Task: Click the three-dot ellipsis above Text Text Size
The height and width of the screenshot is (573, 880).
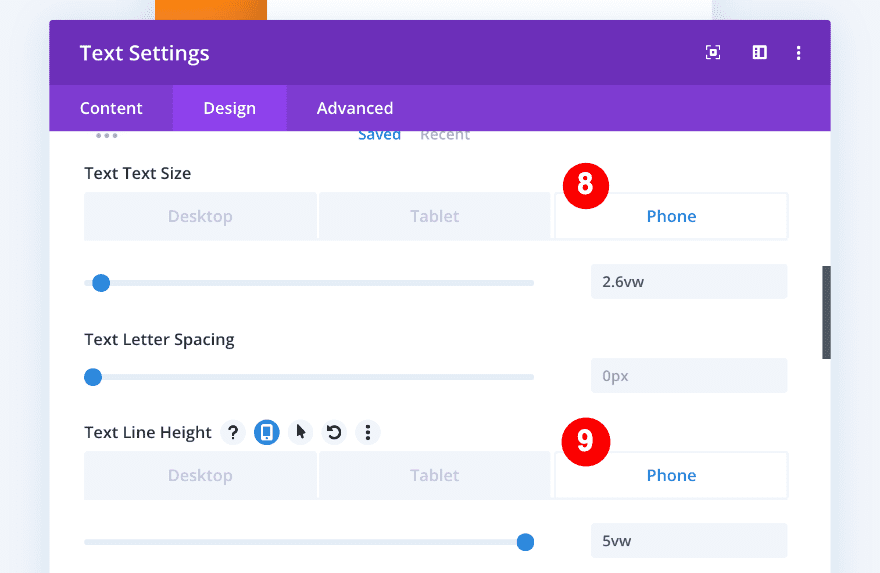Action: tap(107, 135)
